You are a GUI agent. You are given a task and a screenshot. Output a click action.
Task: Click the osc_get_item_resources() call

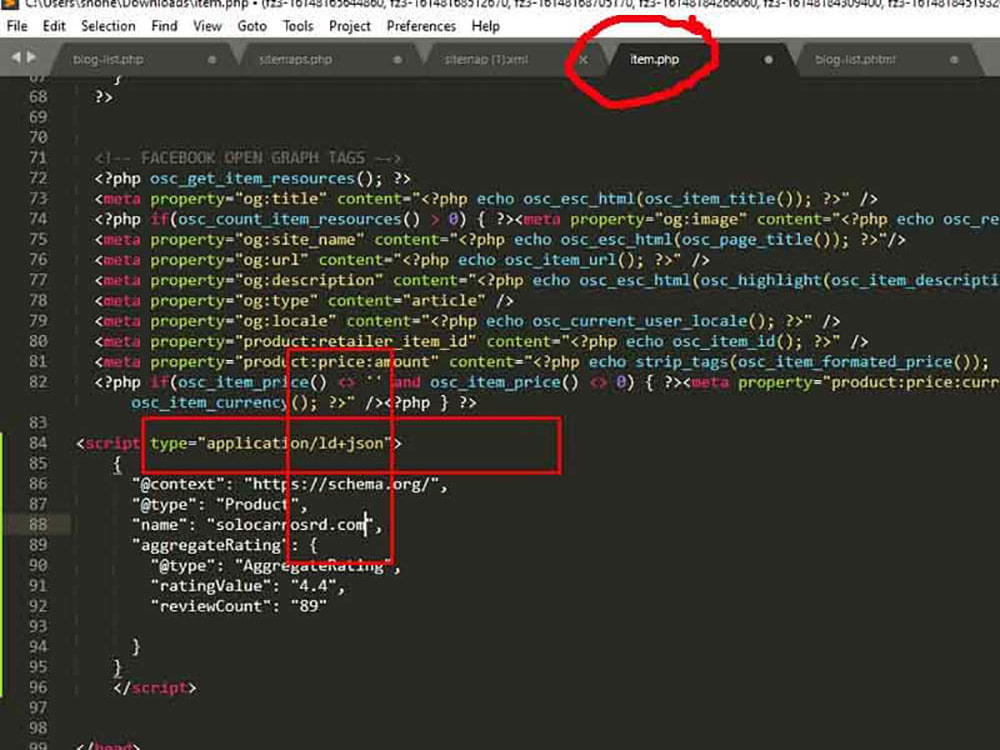[265, 179]
